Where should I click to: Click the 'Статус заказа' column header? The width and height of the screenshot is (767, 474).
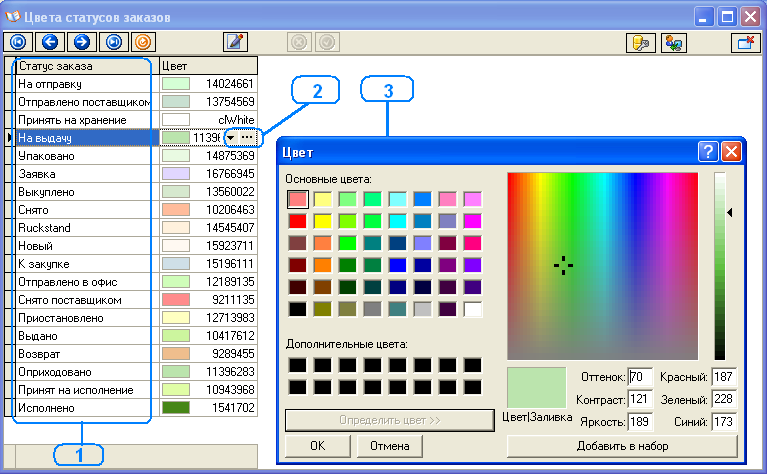click(x=85, y=66)
